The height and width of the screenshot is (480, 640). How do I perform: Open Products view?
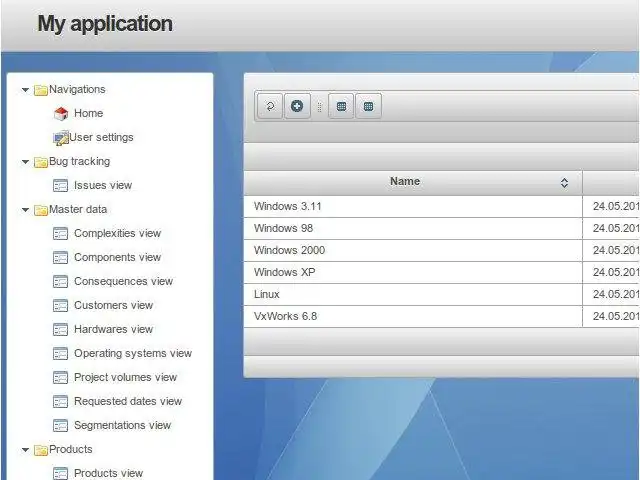coord(109,473)
